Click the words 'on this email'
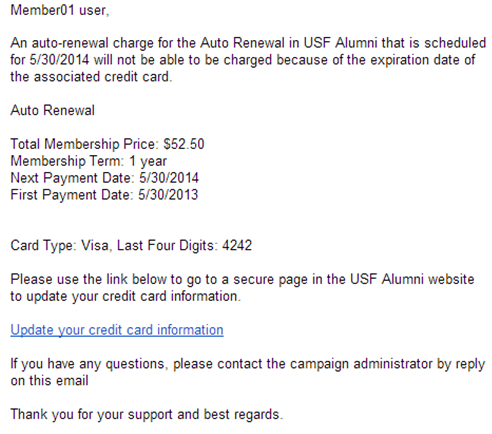 point(49,381)
